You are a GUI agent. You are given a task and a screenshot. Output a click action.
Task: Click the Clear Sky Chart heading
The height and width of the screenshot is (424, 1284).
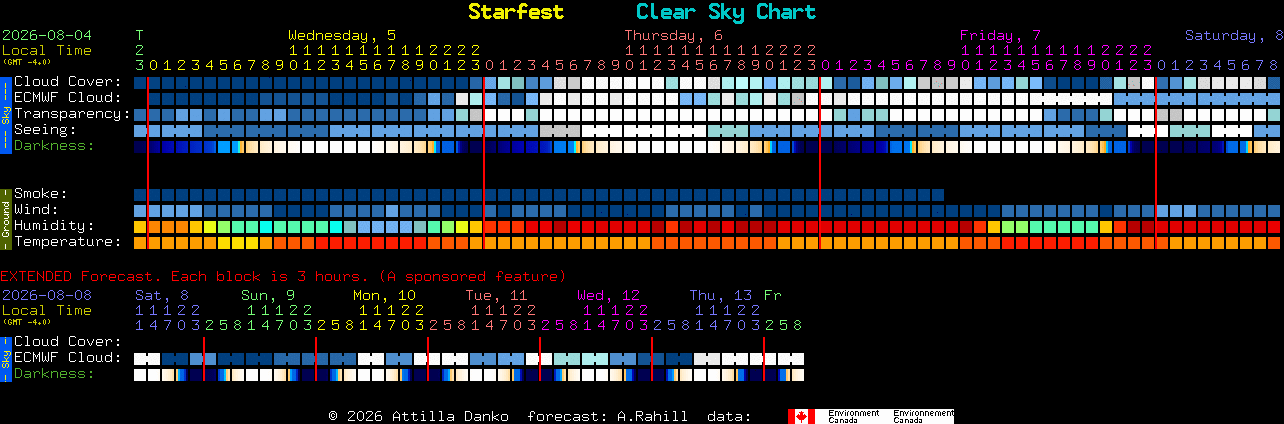tap(726, 12)
